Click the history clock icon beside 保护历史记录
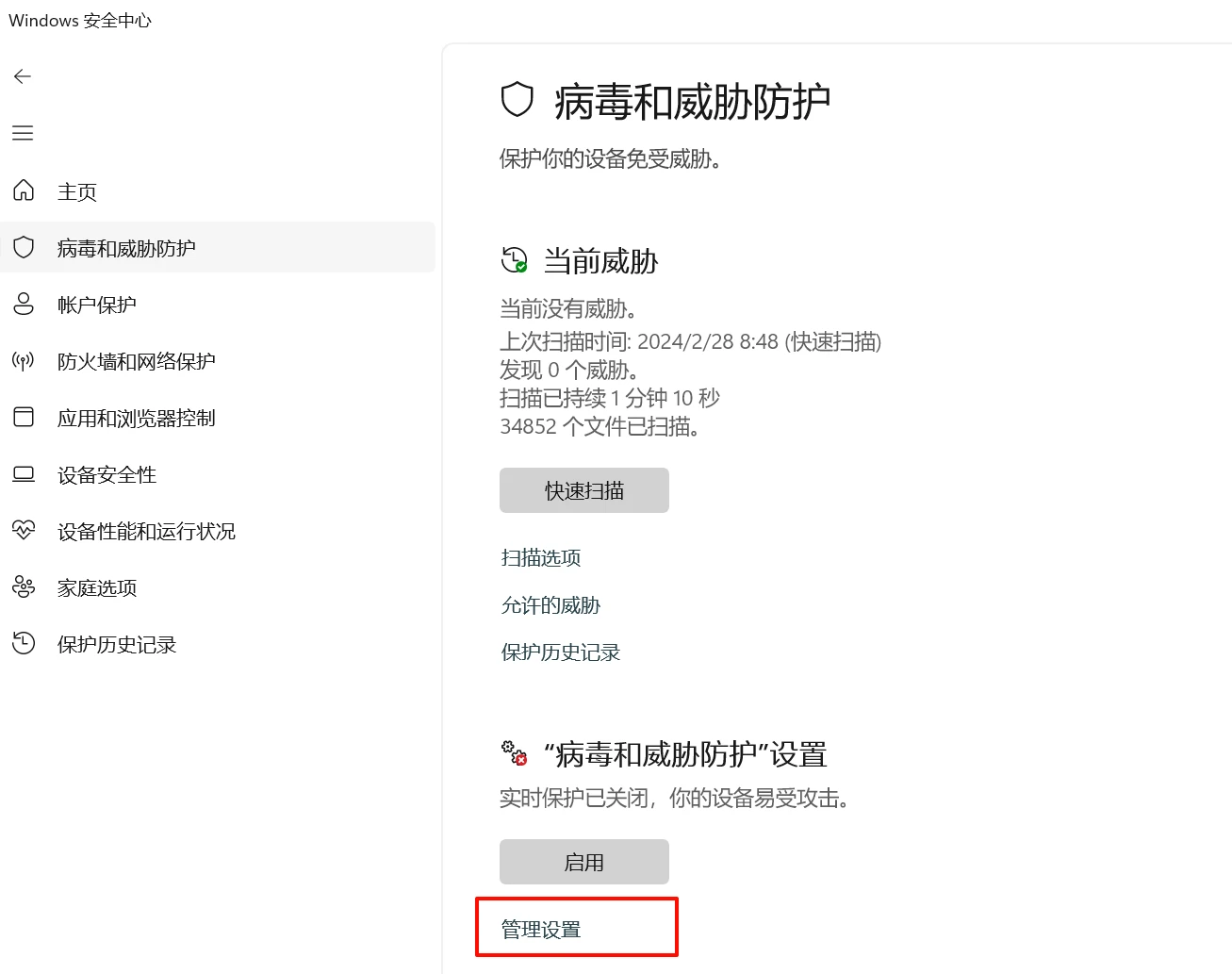 [x=24, y=643]
